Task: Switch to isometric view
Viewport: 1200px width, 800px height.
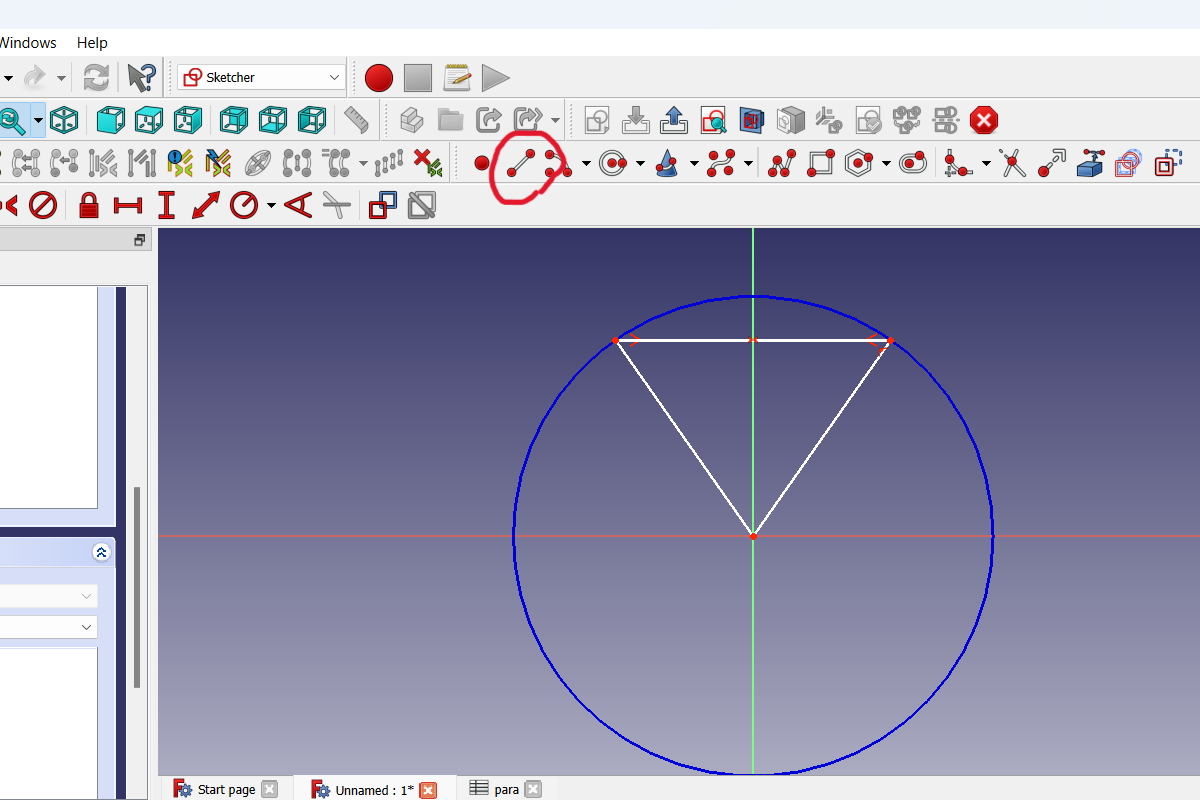Action: pos(64,120)
